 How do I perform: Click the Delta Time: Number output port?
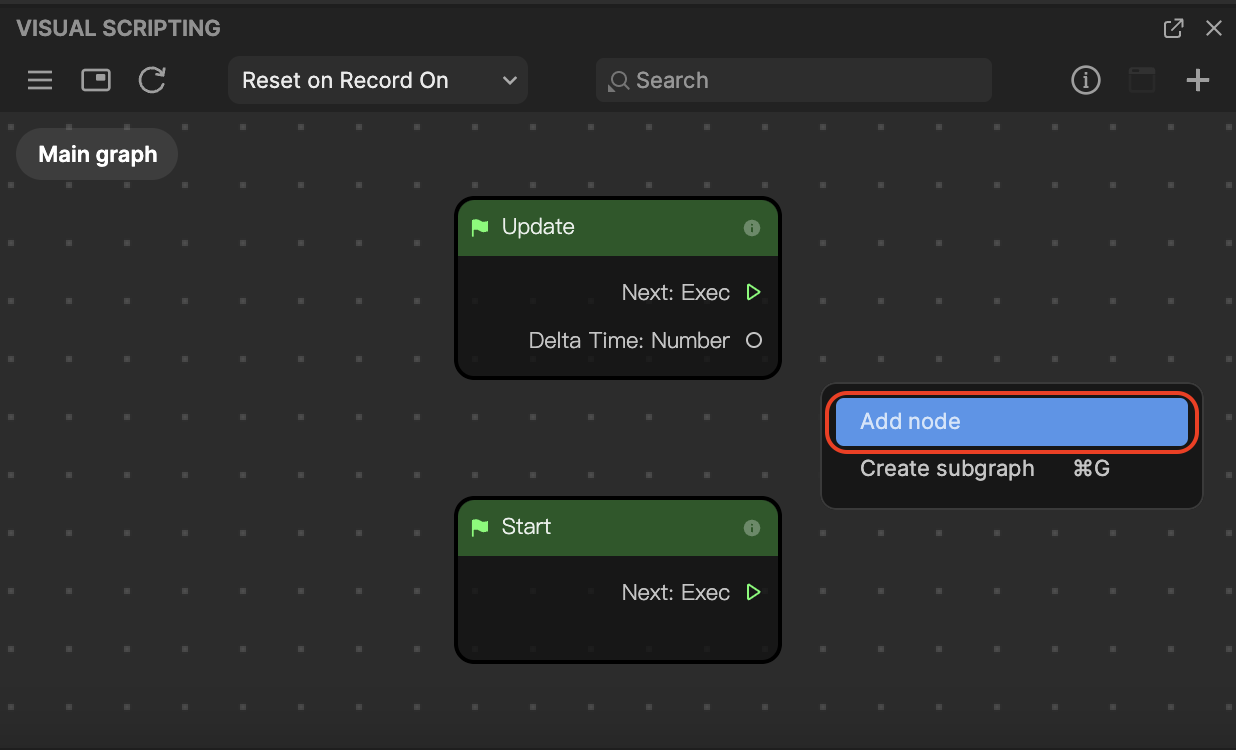pyautogui.click(x=754, y=341)
